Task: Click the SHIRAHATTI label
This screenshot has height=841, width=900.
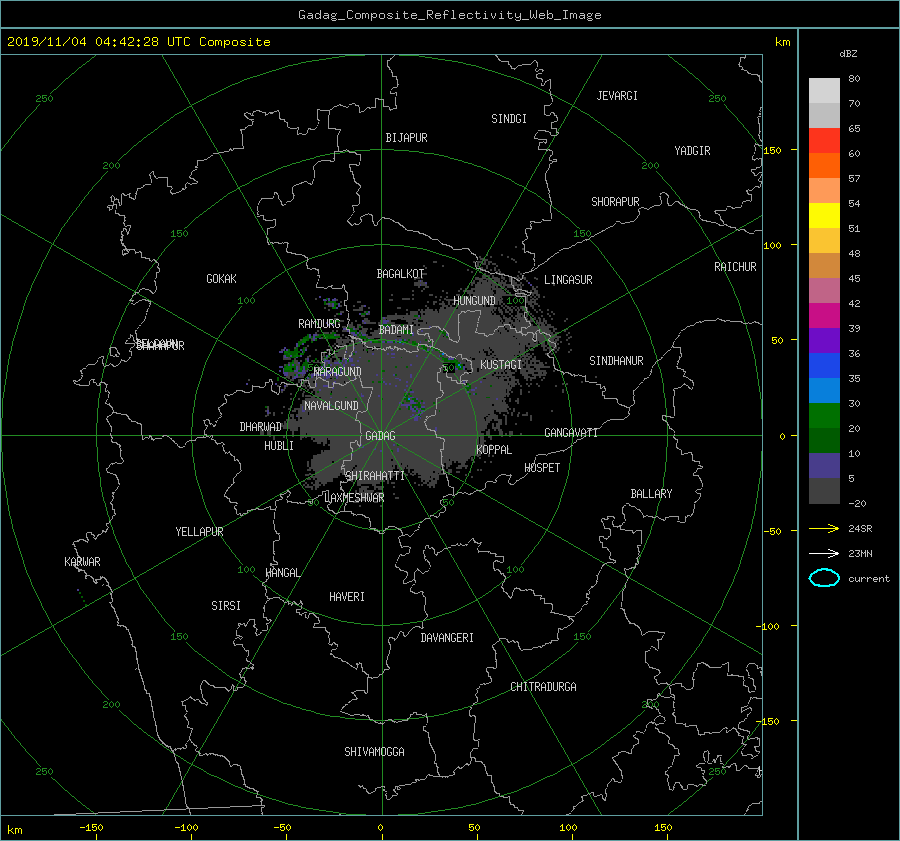Action: pyautogui.click(x=375, y=476)
